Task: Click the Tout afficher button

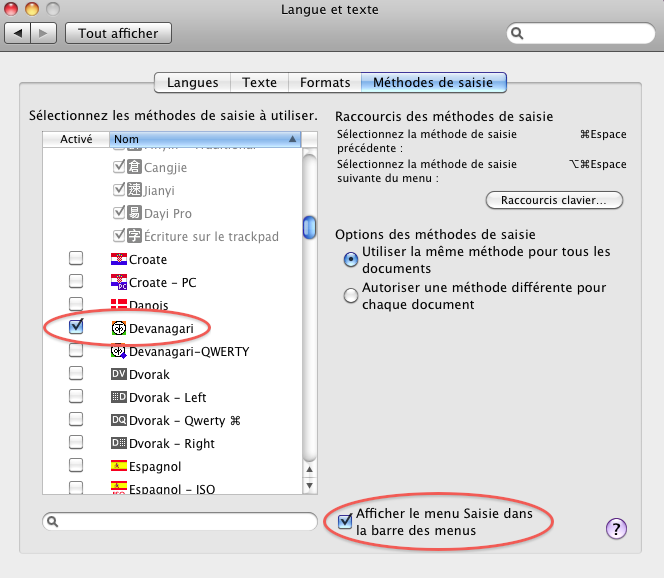Action: pyautogui.click(x=118, y=33)
